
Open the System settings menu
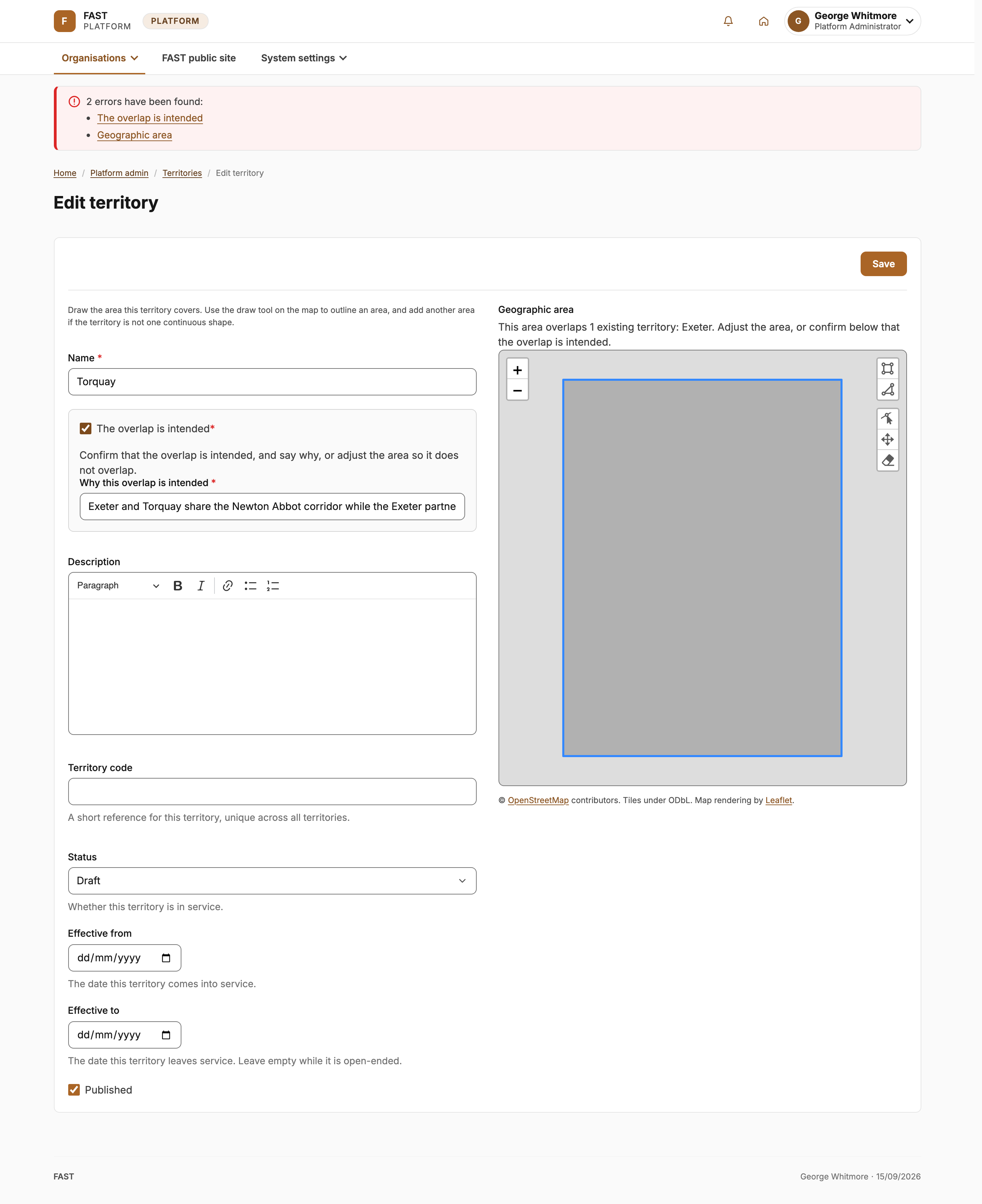click(304, 58)
